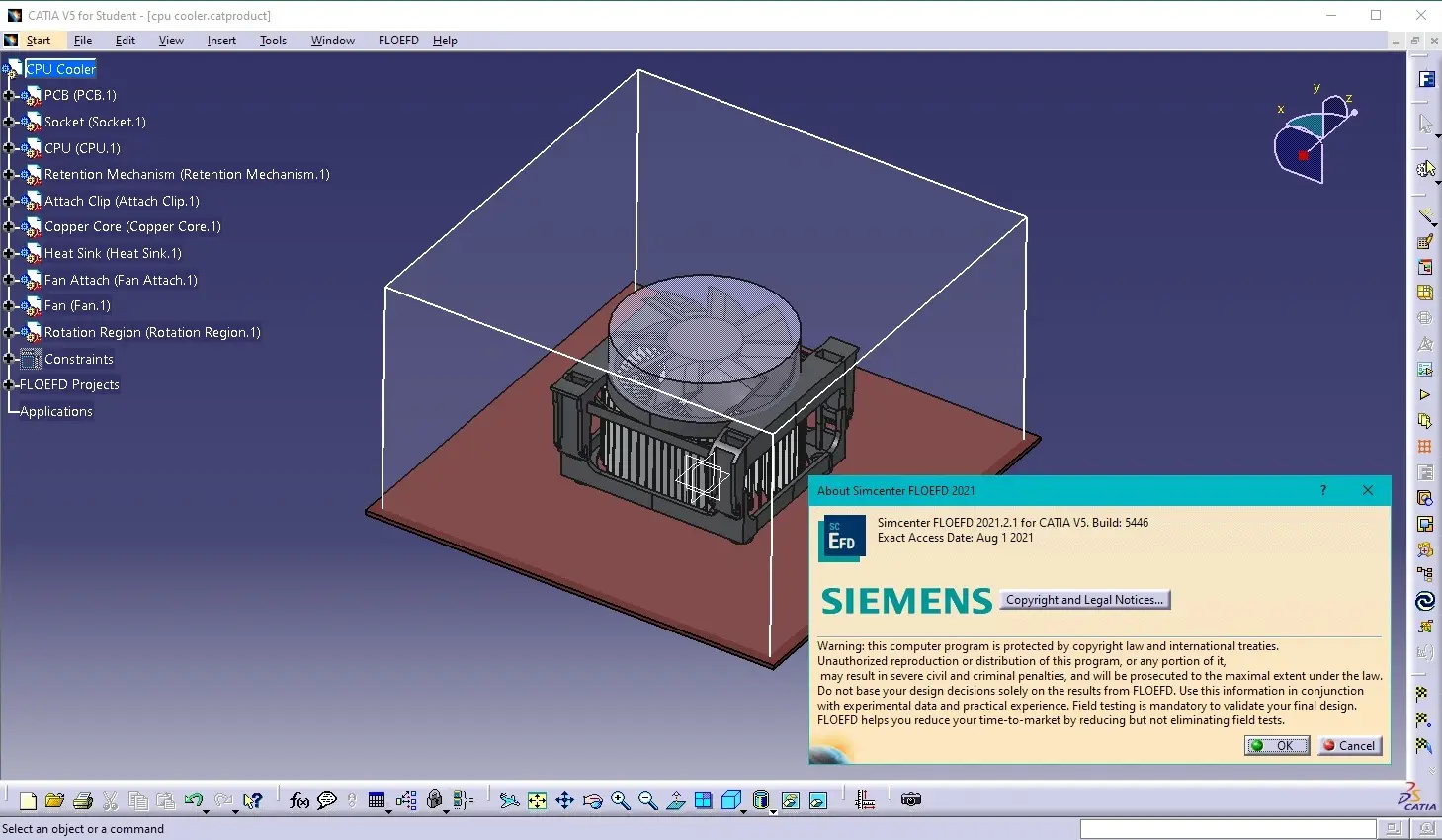
Task: Open the Undo history dropdown arrow
Action: (207, 810)
